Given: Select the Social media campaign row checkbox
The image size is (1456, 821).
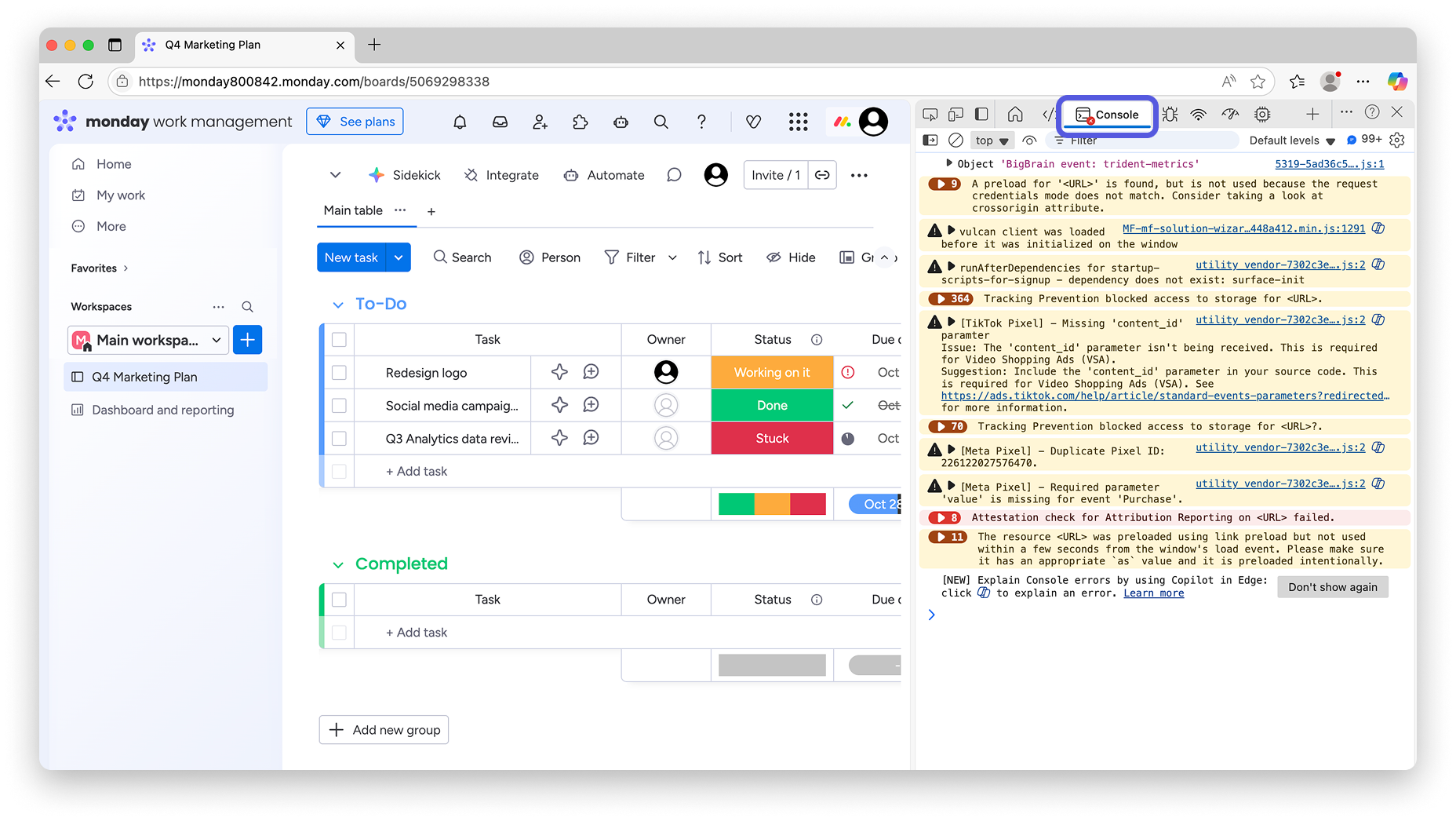Looking at the screenshot, I should click(339, 406).
